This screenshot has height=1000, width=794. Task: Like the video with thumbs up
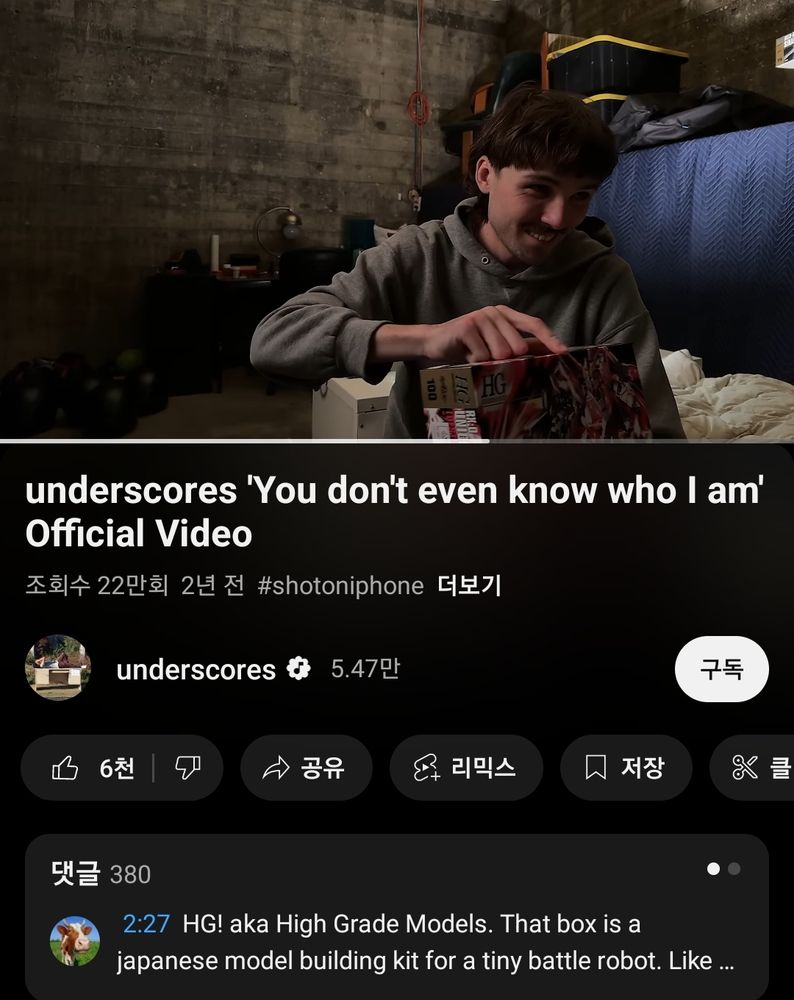click(65, 768)
